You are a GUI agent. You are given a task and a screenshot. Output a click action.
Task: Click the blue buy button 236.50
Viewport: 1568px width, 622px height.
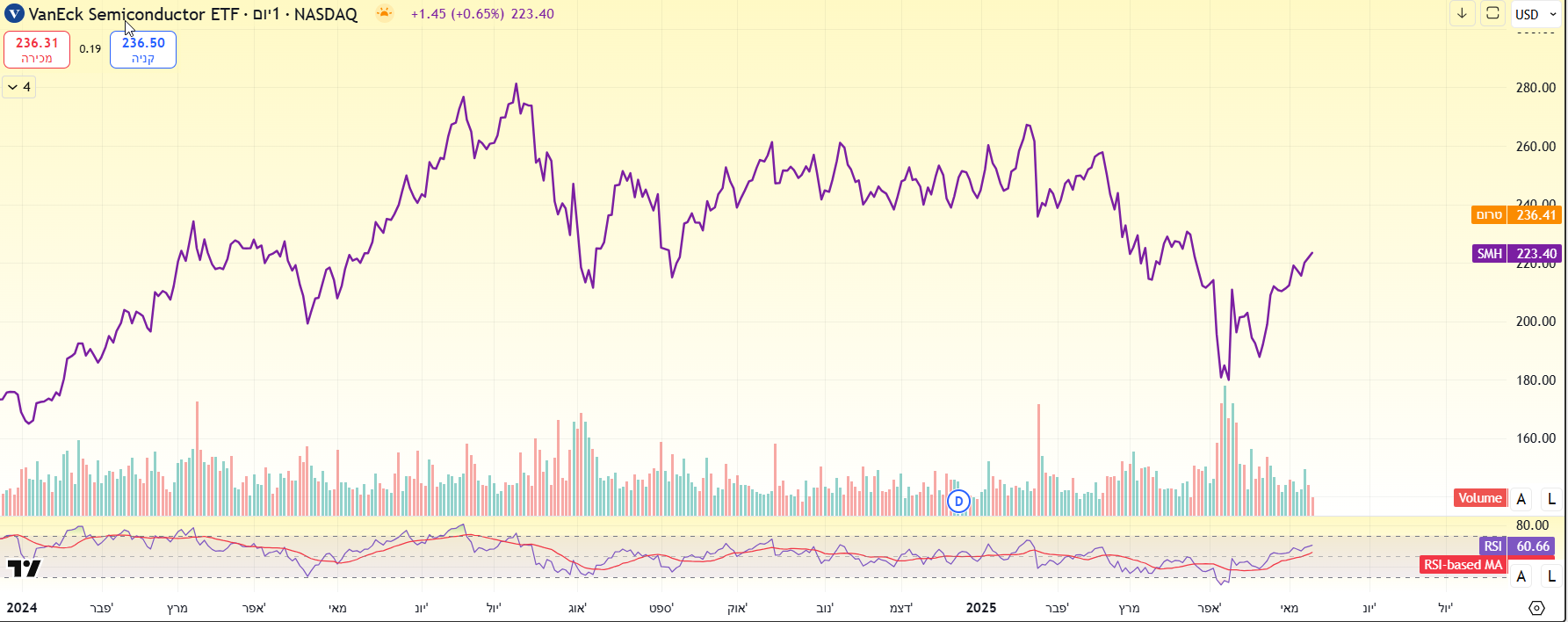click(x=143, y=49)
